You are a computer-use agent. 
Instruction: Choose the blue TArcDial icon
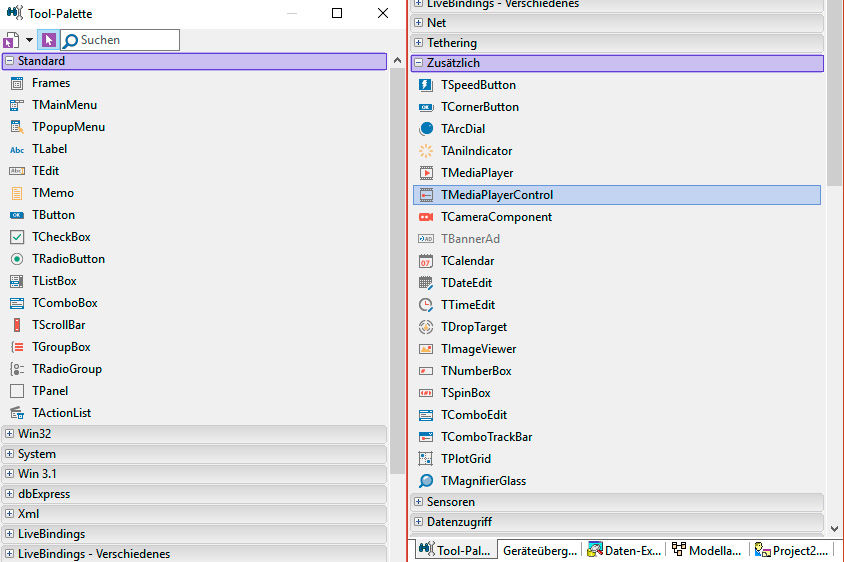(426, 129)
